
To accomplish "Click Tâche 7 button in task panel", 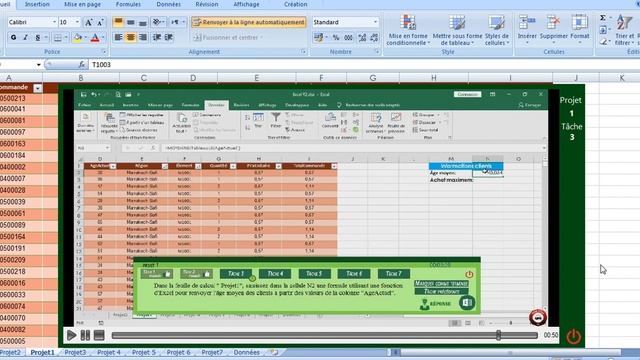I will [394, 273].
